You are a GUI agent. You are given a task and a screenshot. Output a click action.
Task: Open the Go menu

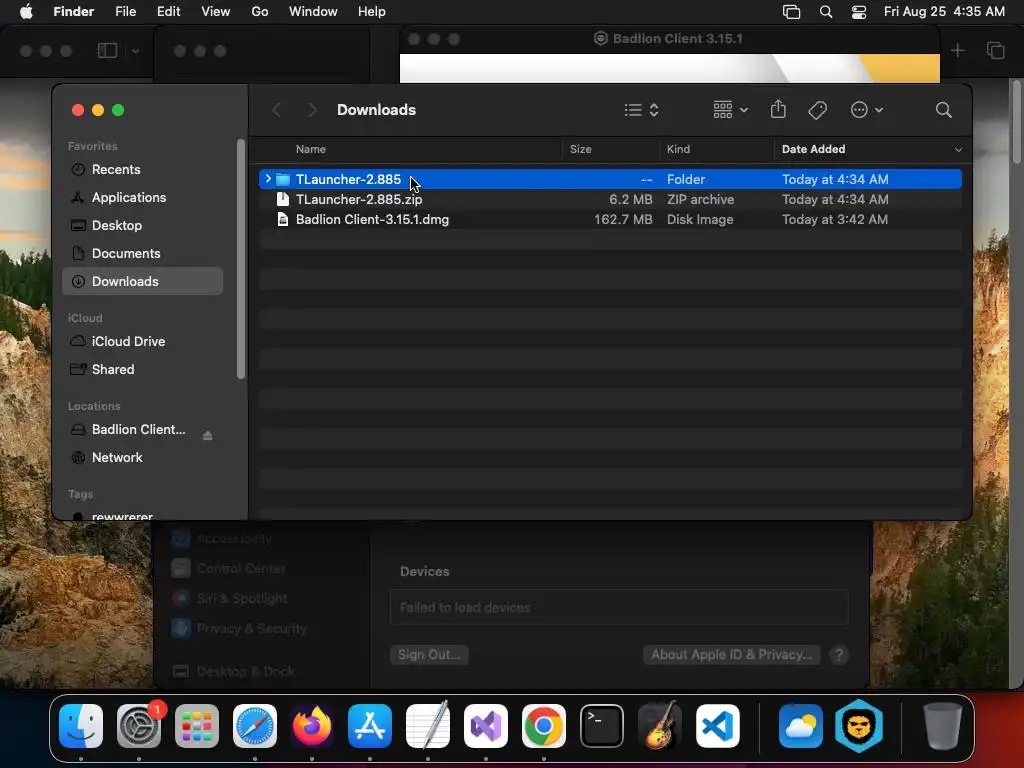coord(260,12)
